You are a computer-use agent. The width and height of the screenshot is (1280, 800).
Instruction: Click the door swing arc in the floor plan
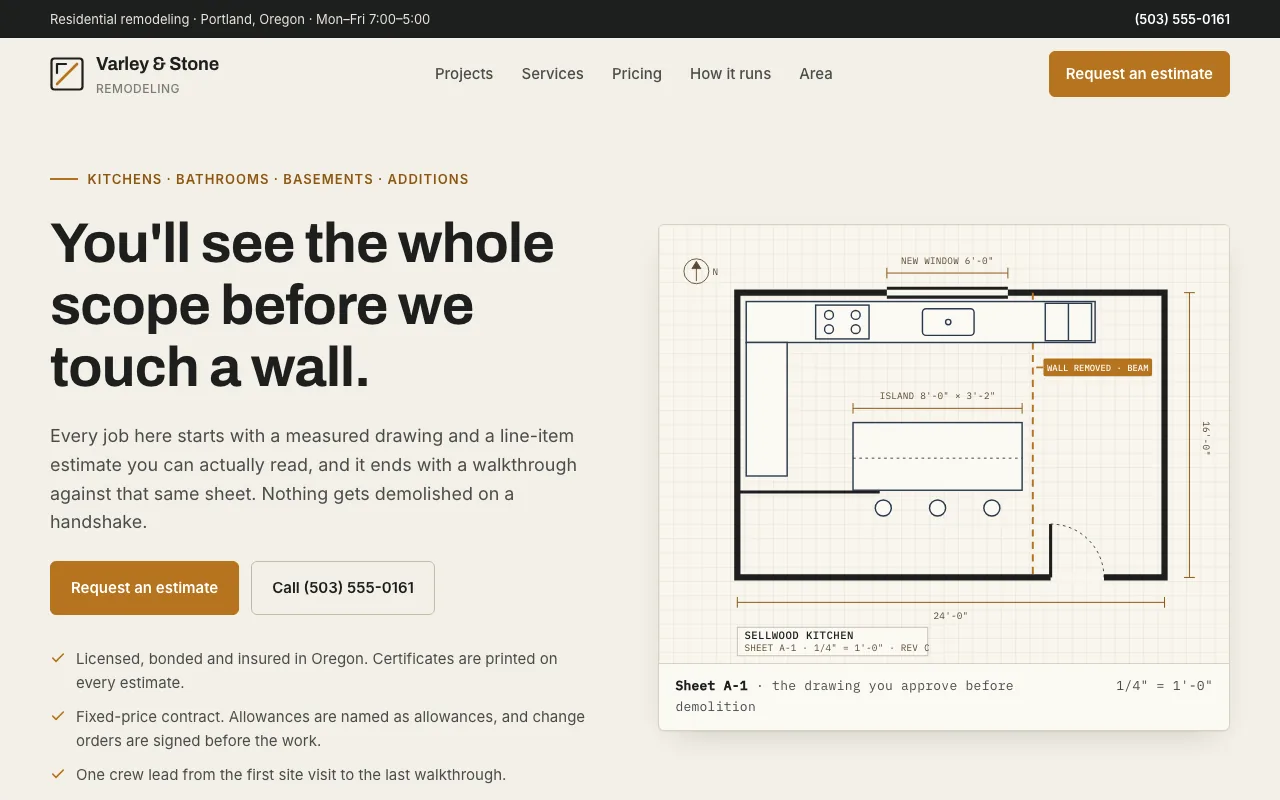(1078, 550)
